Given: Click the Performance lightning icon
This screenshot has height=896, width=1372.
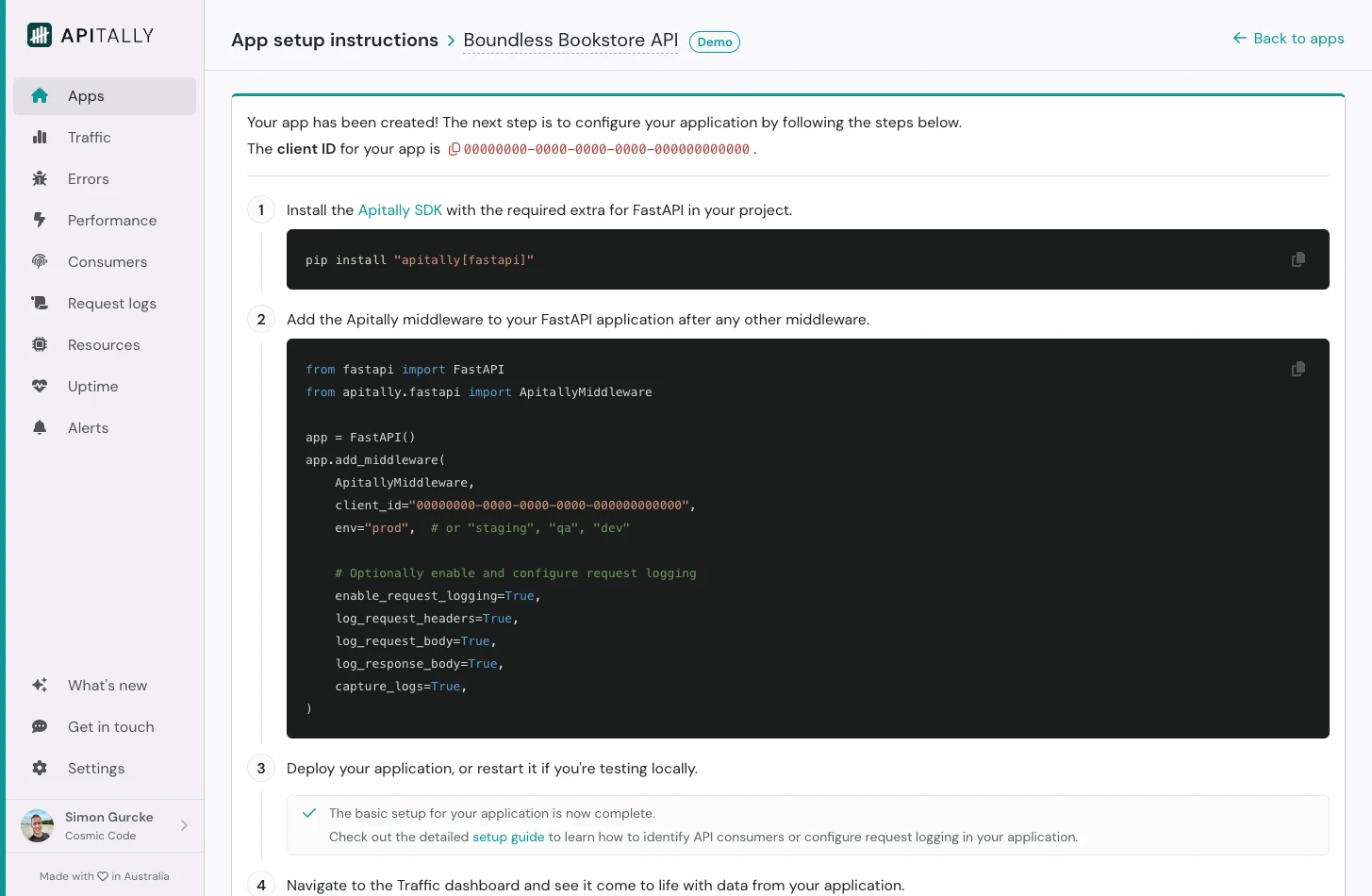Looking at the screenshot, I should pyautogui.click(x=40, y=220).
